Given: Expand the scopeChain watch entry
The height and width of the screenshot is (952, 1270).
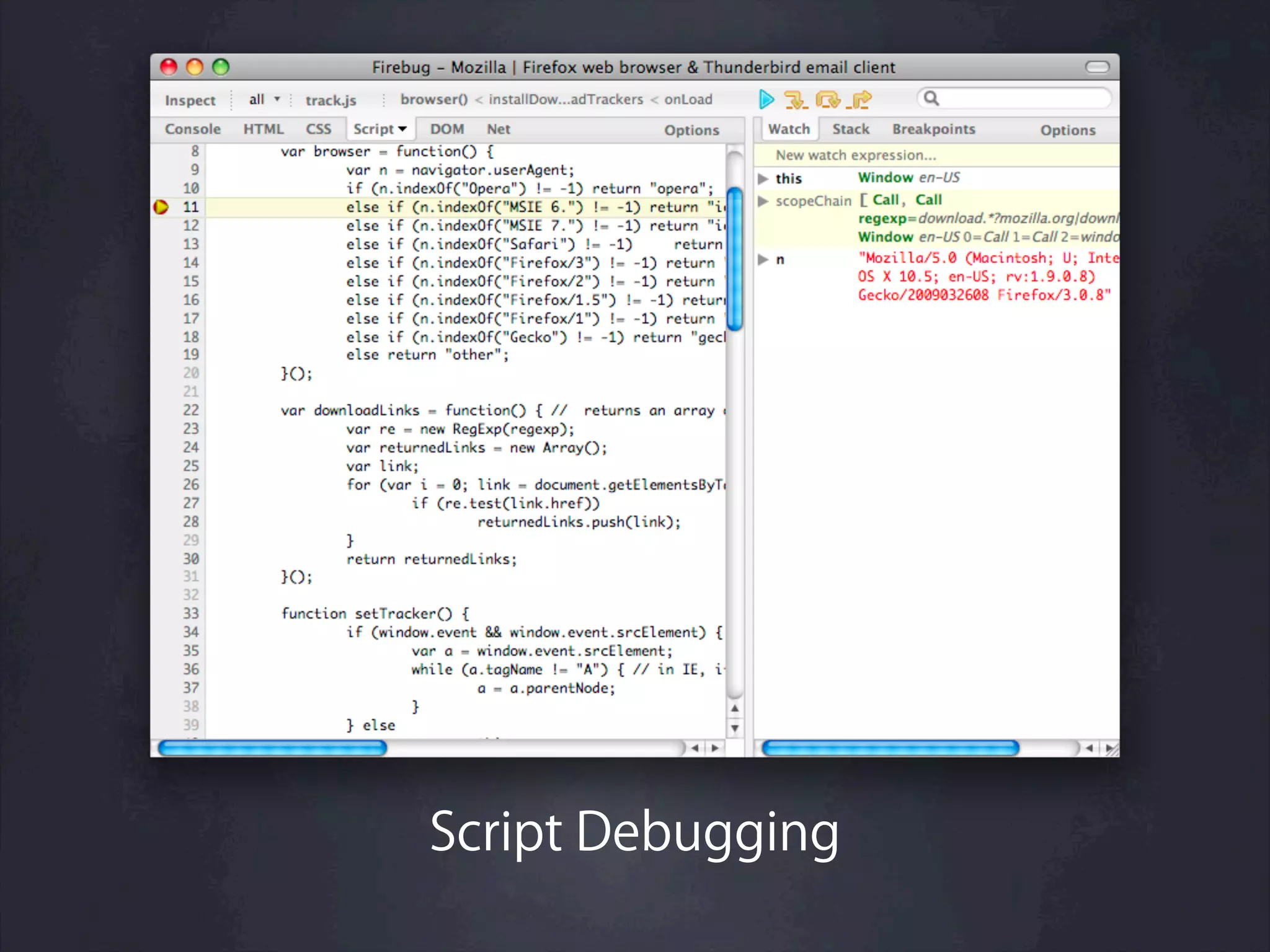Looking at the screenshot, I should (x=763, y=201).
